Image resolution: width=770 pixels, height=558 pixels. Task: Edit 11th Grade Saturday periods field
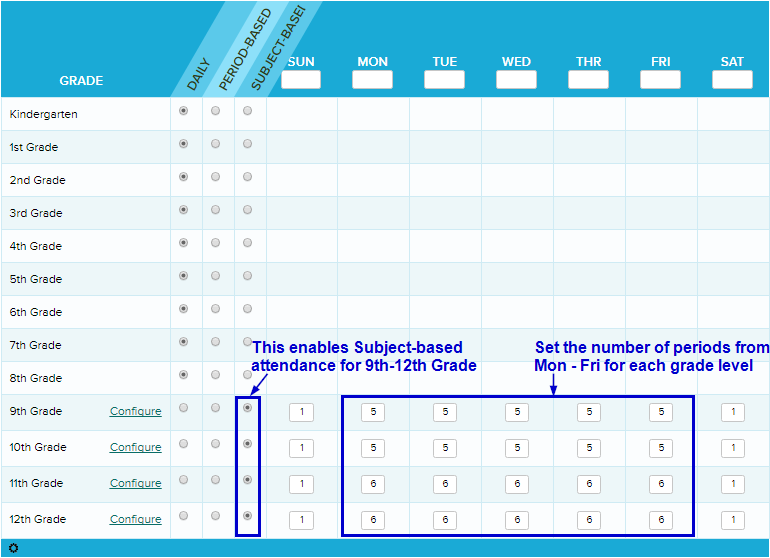pyautogui.click(x=733, y=484)
